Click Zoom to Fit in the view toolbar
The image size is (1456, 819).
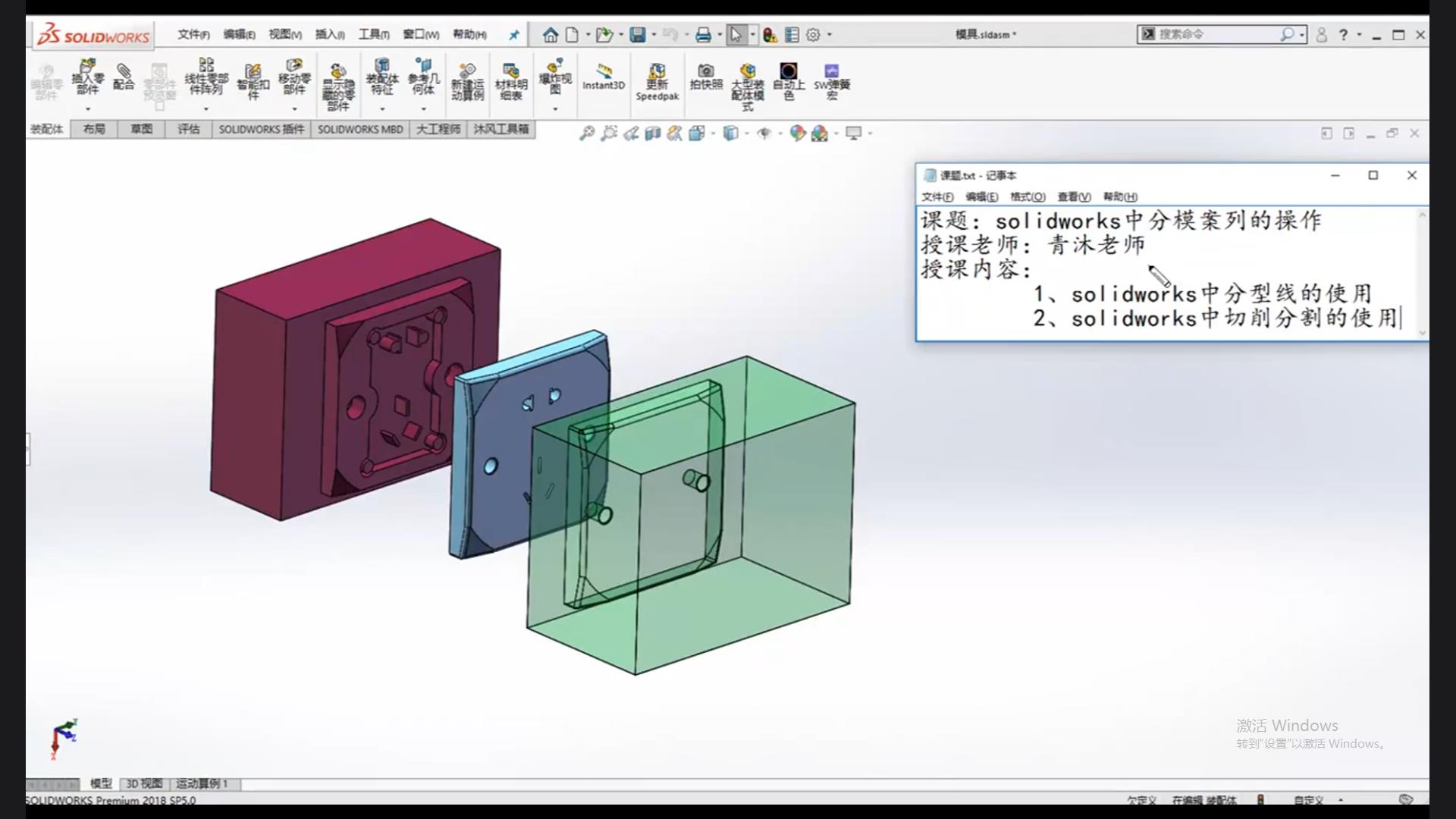pos(586,133)
